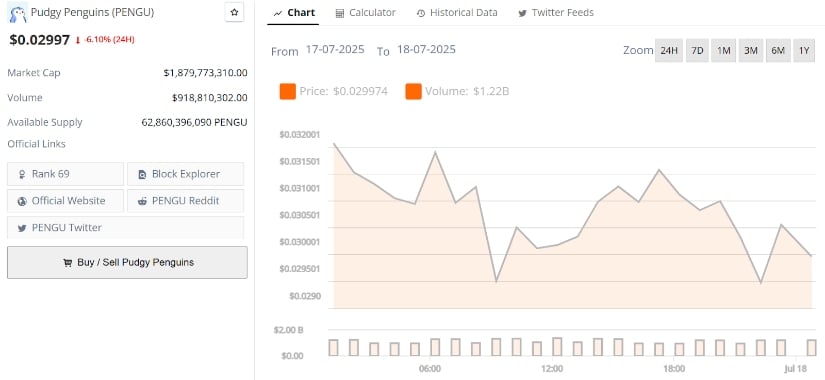Select the 24H zoom range

tap(669, 51)
